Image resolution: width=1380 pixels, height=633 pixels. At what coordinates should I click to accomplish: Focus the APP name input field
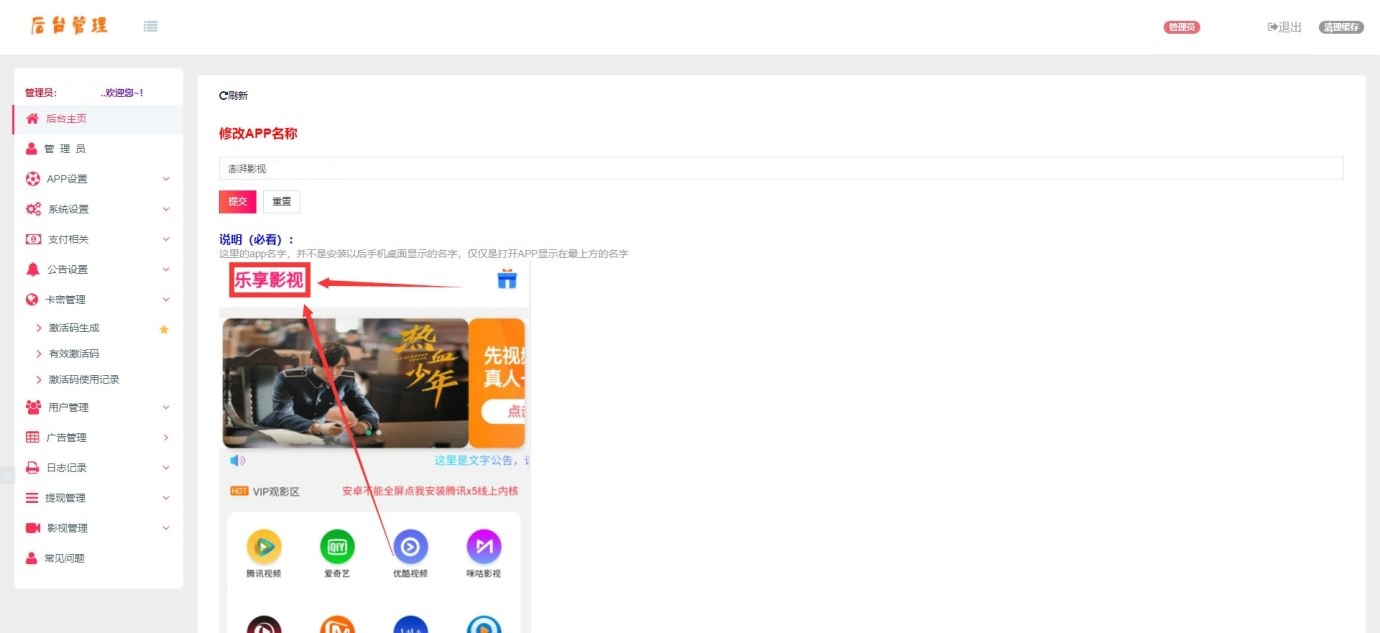(781, 169)
